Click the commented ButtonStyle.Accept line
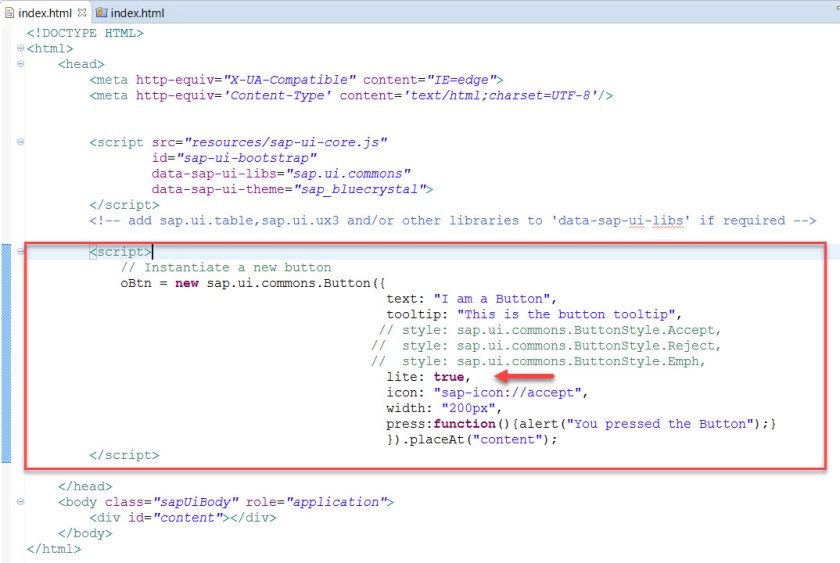 coord(550,329)
